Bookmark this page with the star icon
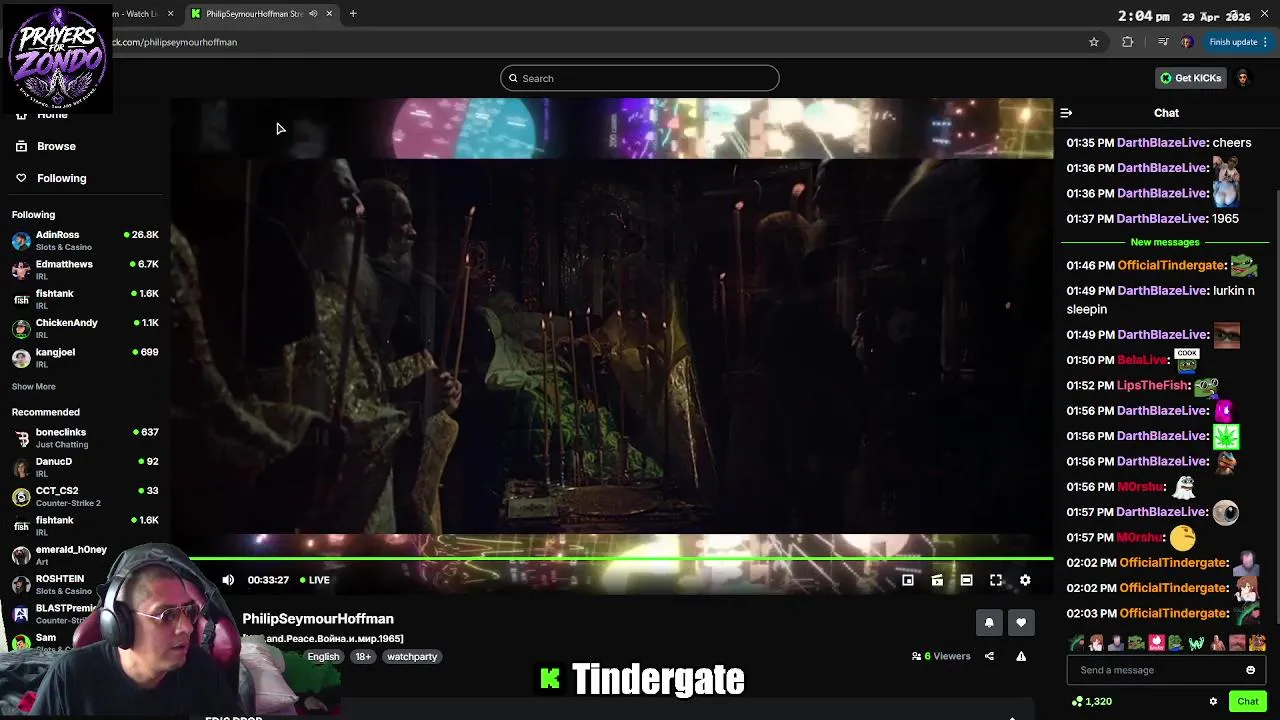The image size is (1280, 720). 1094,42
